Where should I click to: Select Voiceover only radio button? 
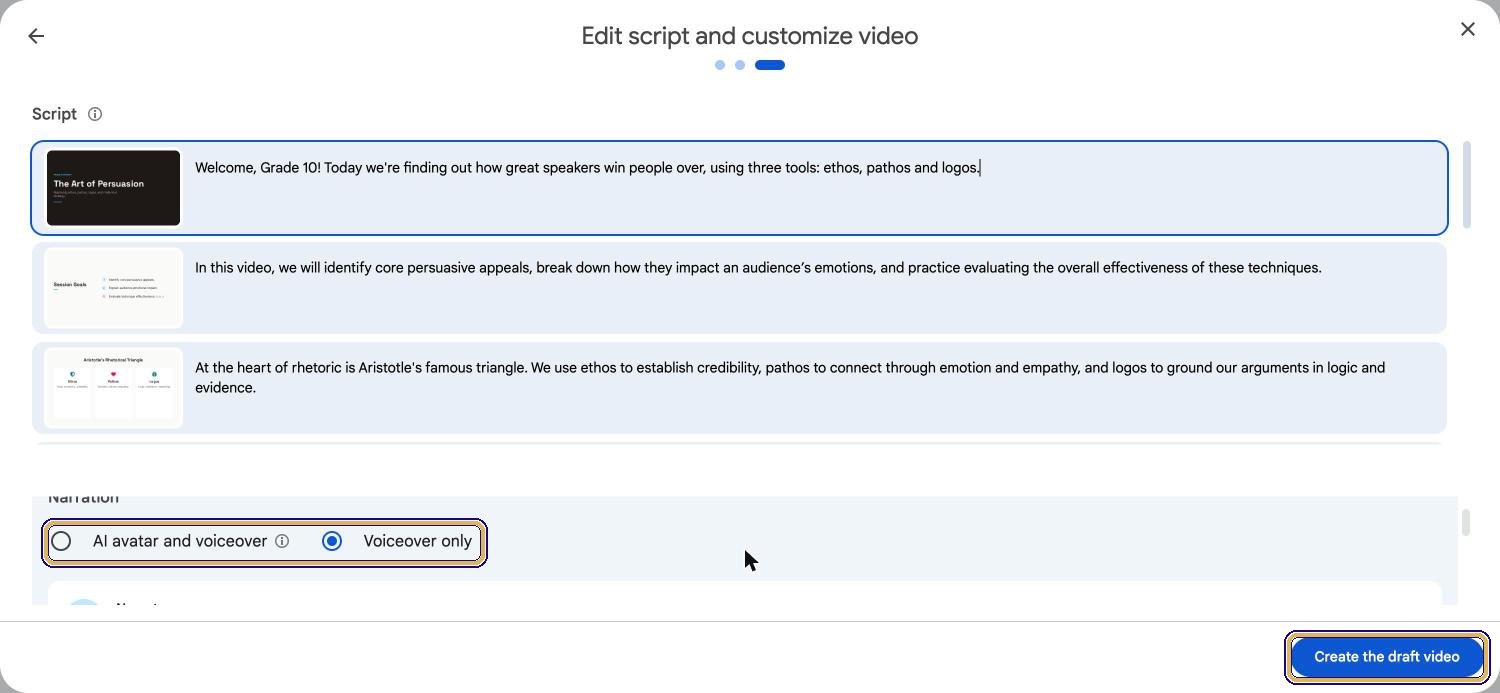point(332,541)
